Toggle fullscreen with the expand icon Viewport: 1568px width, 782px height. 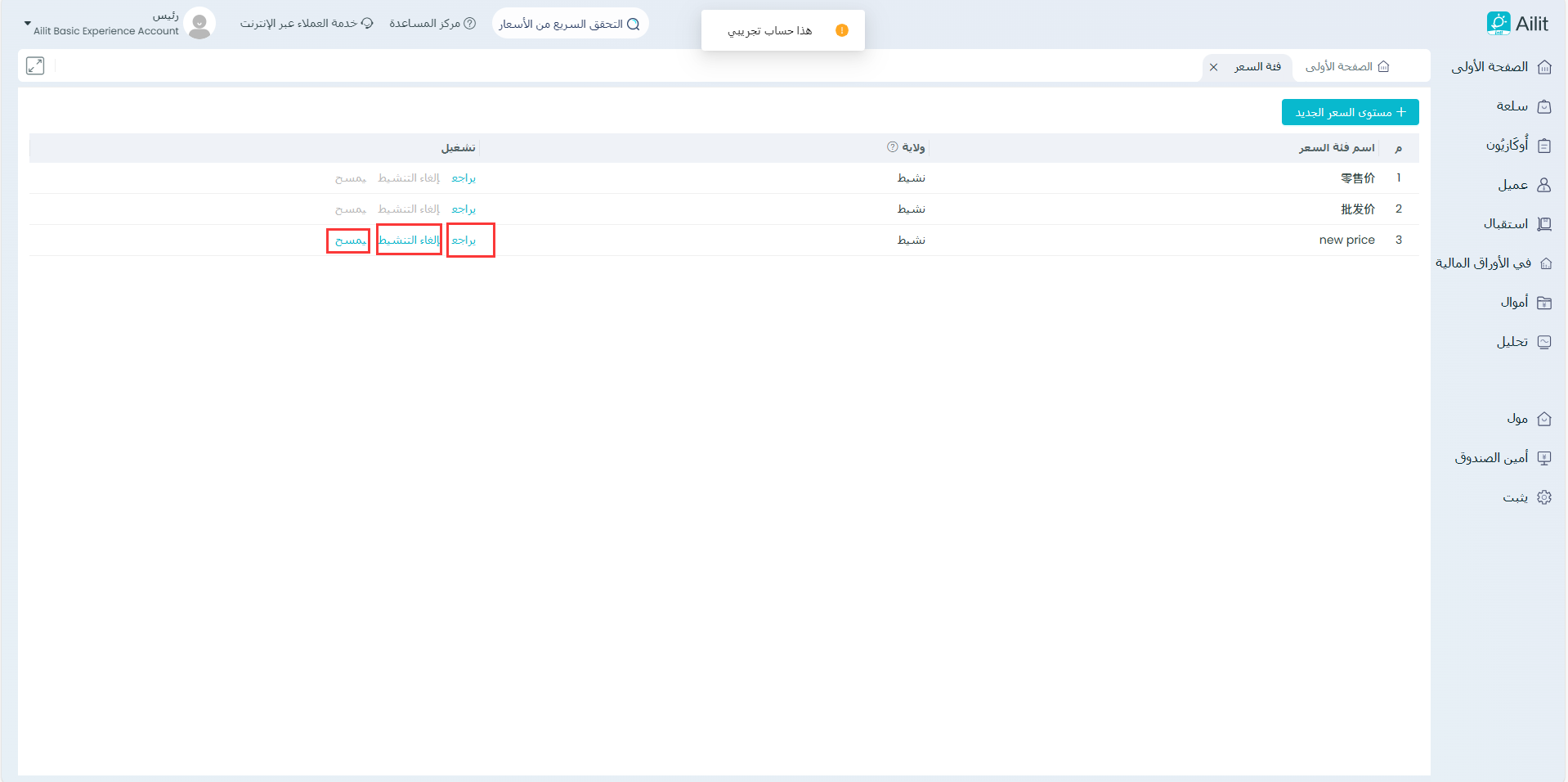tap(35, 66)
